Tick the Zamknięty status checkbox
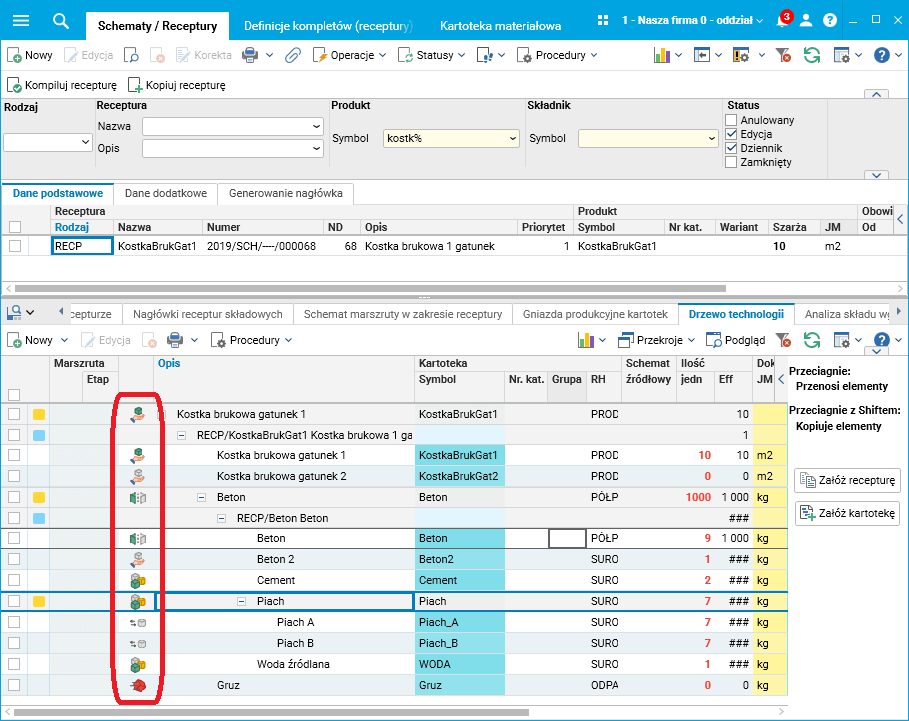 tap(731, 162)
